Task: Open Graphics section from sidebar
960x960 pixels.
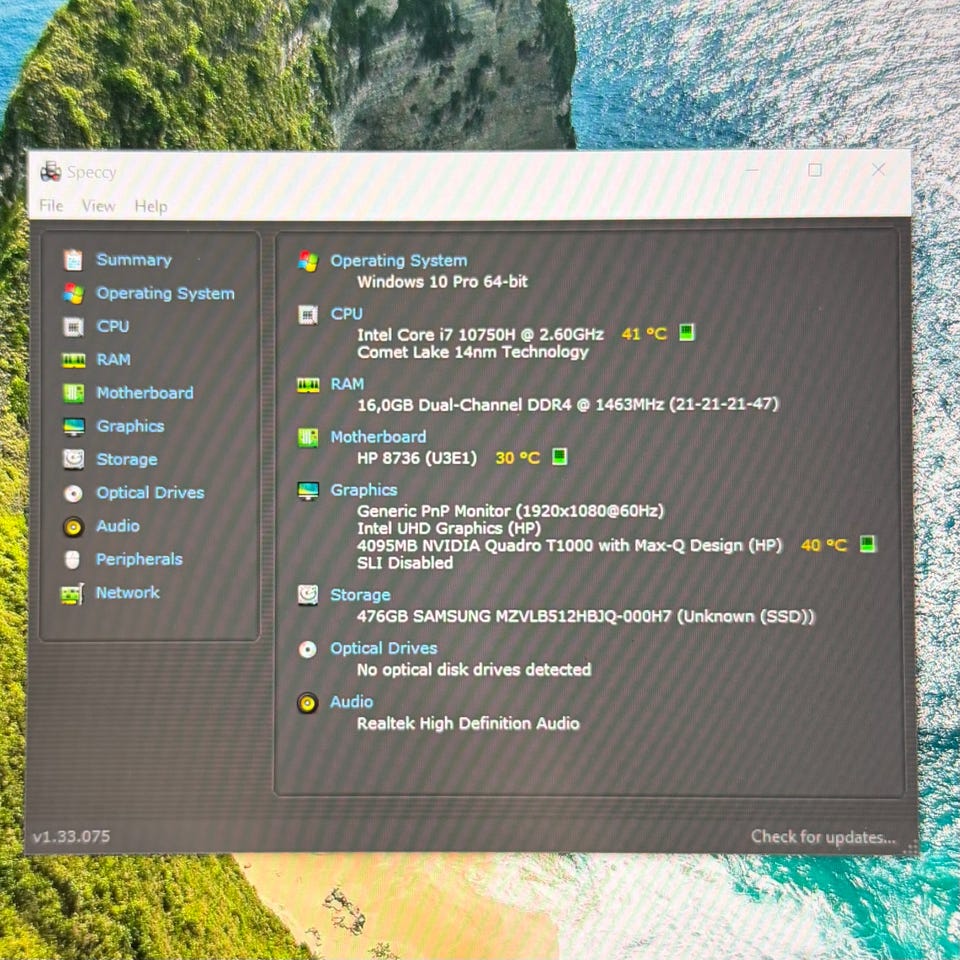Action: pyautogui.click(x=130, y=426)
